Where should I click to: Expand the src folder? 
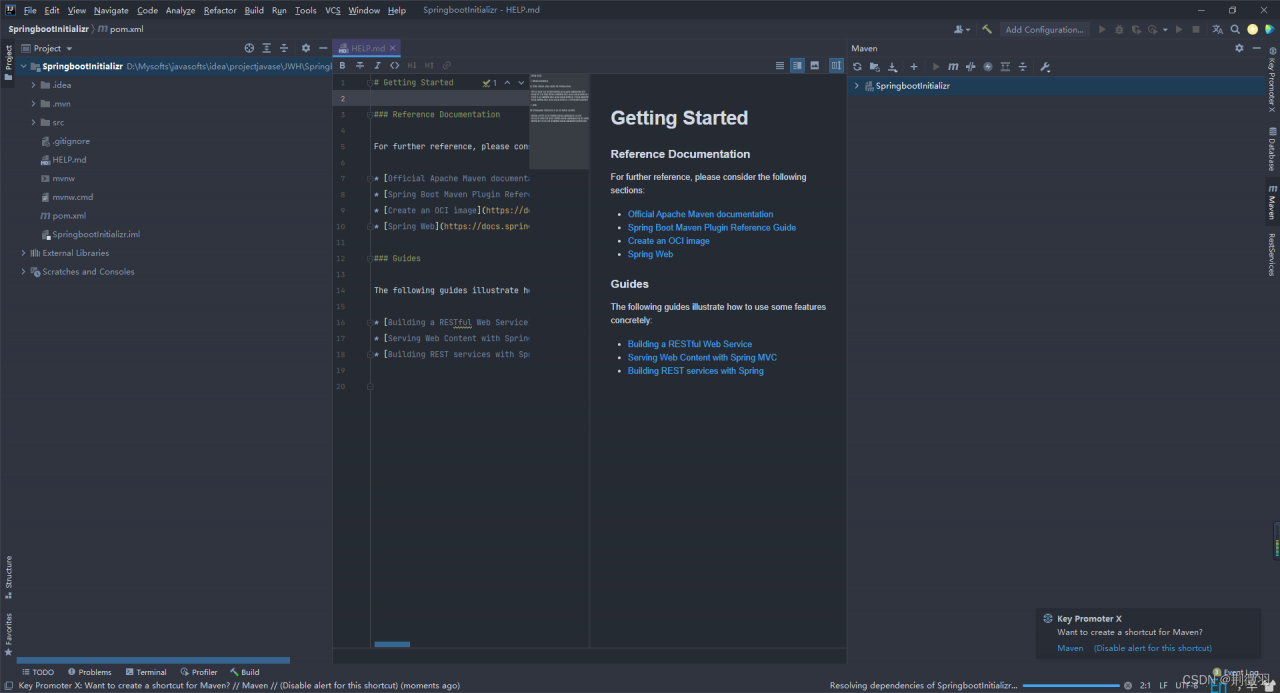[x=33, y=122]
